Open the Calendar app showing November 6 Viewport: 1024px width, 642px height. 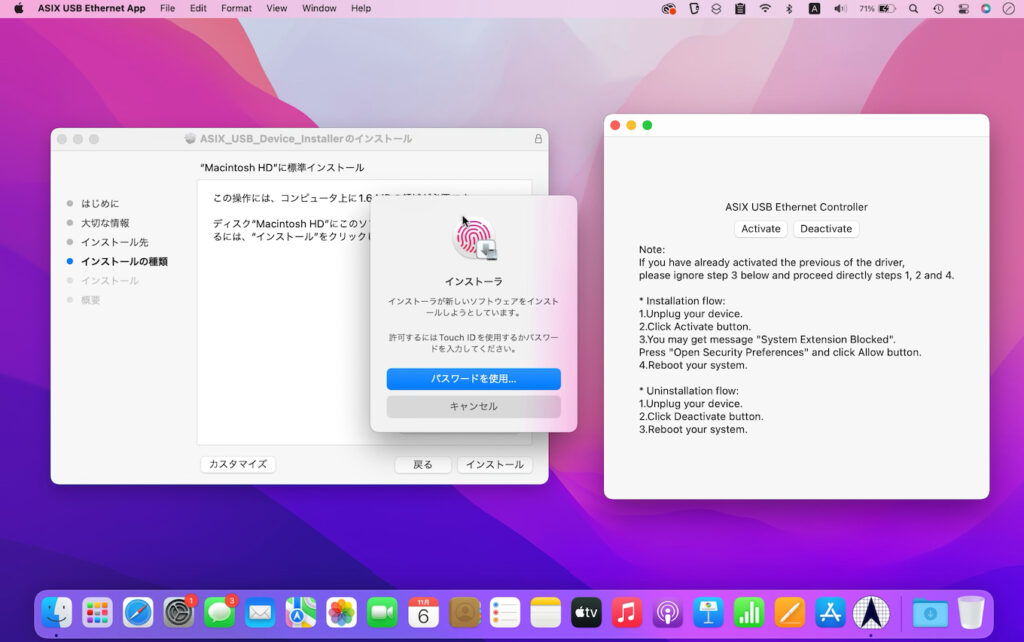424,611
